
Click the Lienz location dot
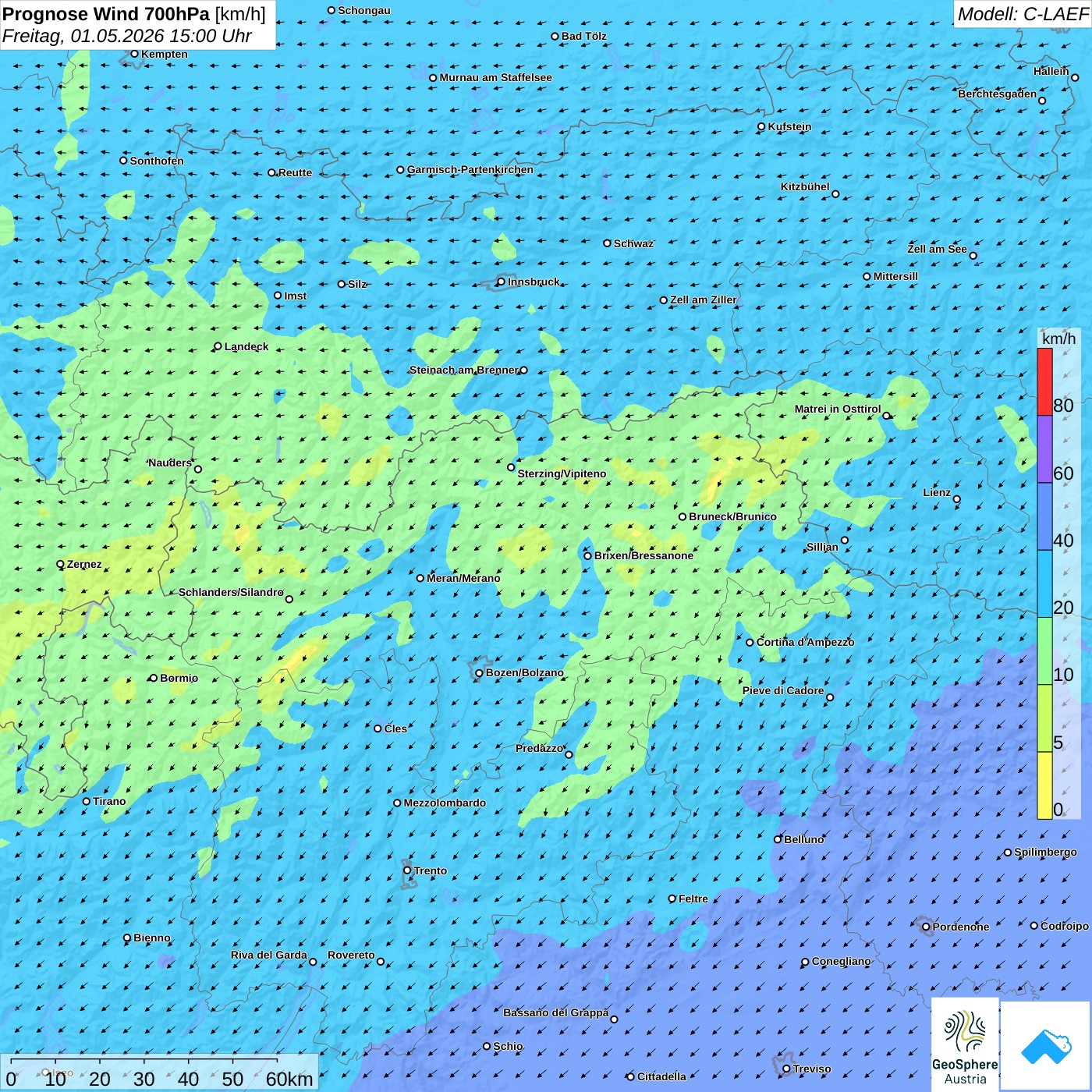957,499
